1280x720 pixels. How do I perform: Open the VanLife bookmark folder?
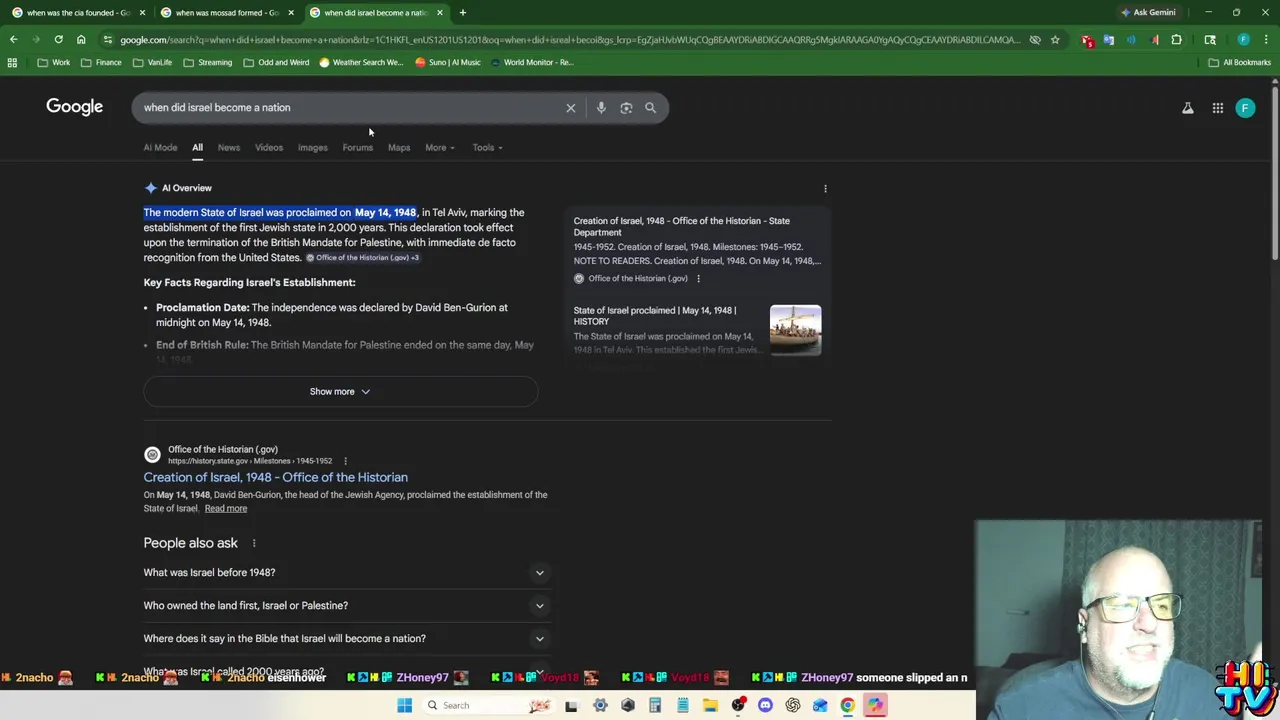(x=152, y=62)
